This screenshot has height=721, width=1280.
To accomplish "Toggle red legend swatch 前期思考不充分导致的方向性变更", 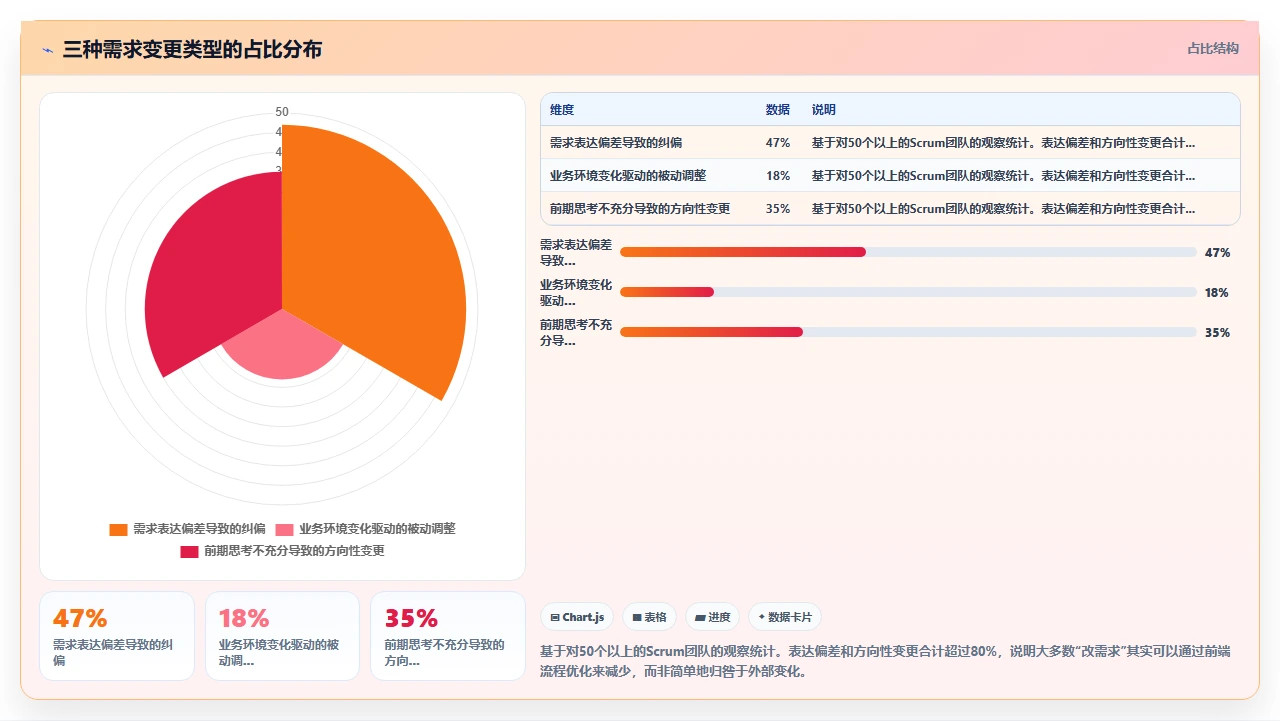I will pyautogui.click(x=189, y=551).
